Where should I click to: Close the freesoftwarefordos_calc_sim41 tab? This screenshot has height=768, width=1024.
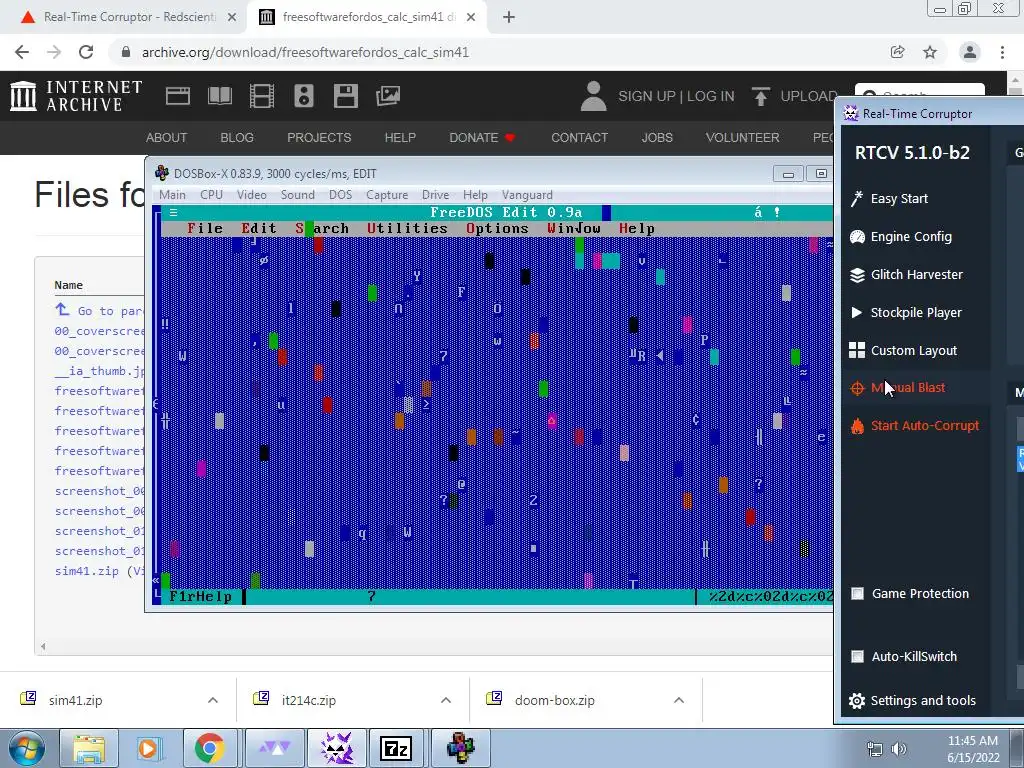click(x=471, y=18)
